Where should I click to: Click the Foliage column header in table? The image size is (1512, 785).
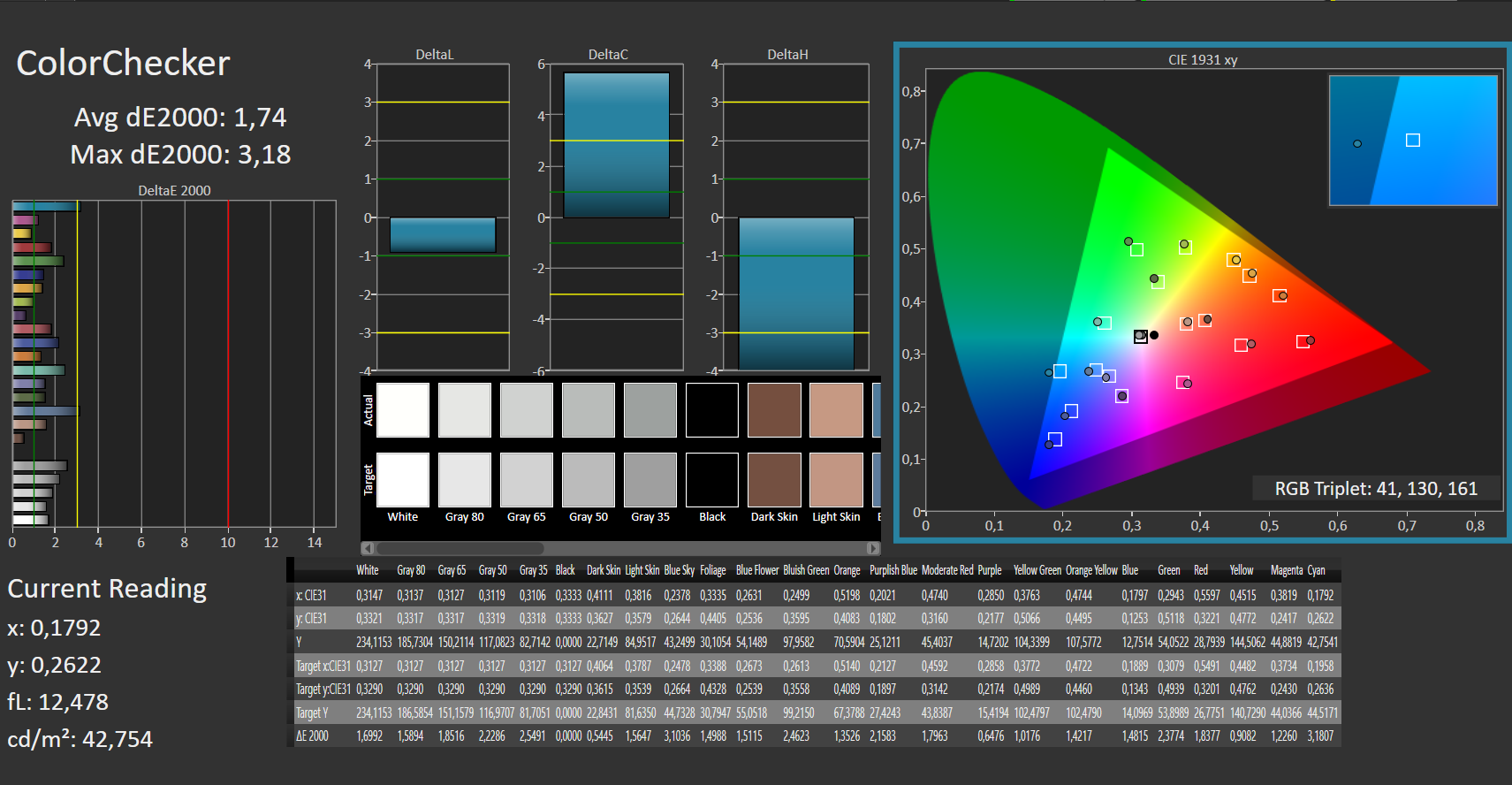(713, 570)
